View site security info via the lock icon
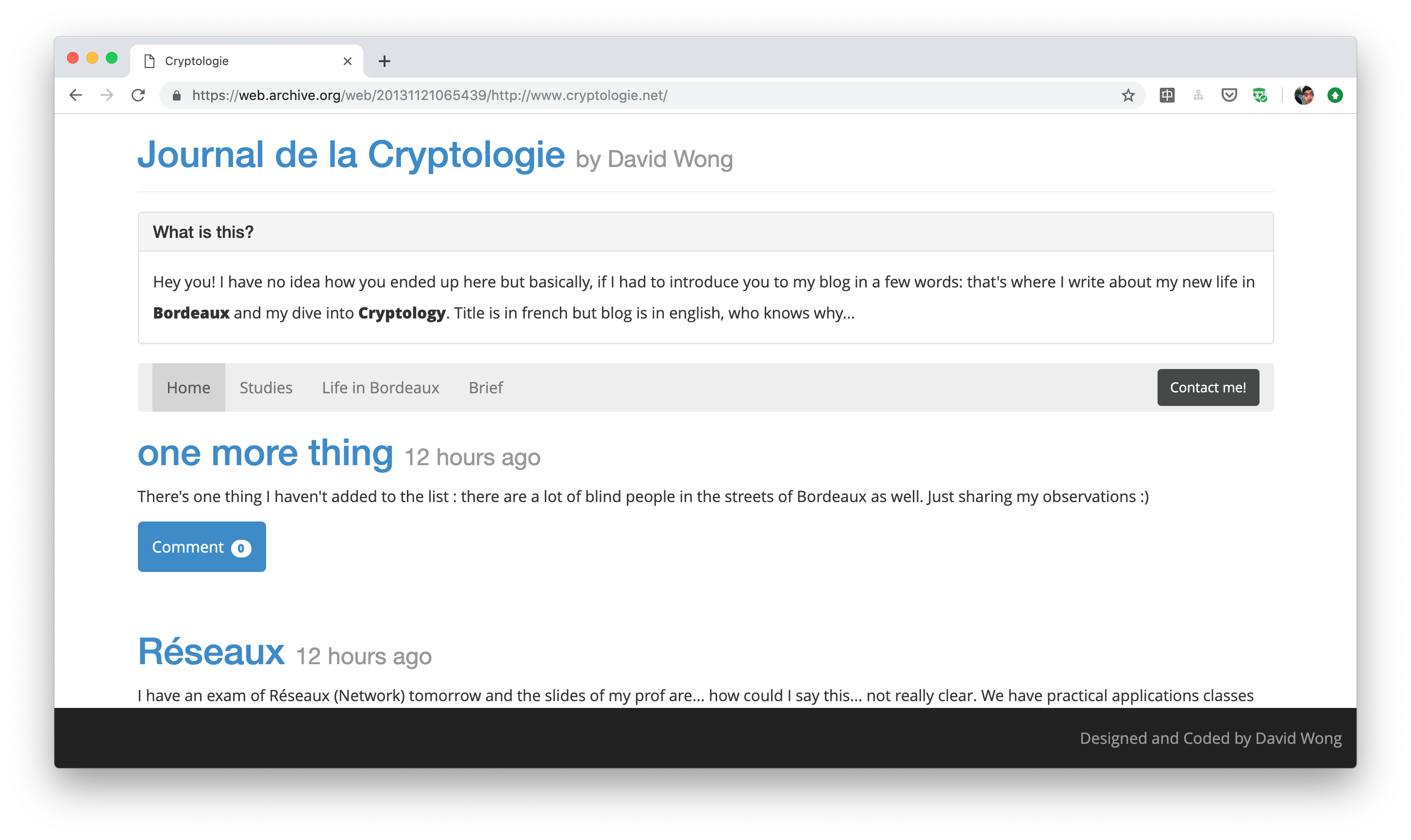The image size is (1411, 840). click(x=177, y=95)
